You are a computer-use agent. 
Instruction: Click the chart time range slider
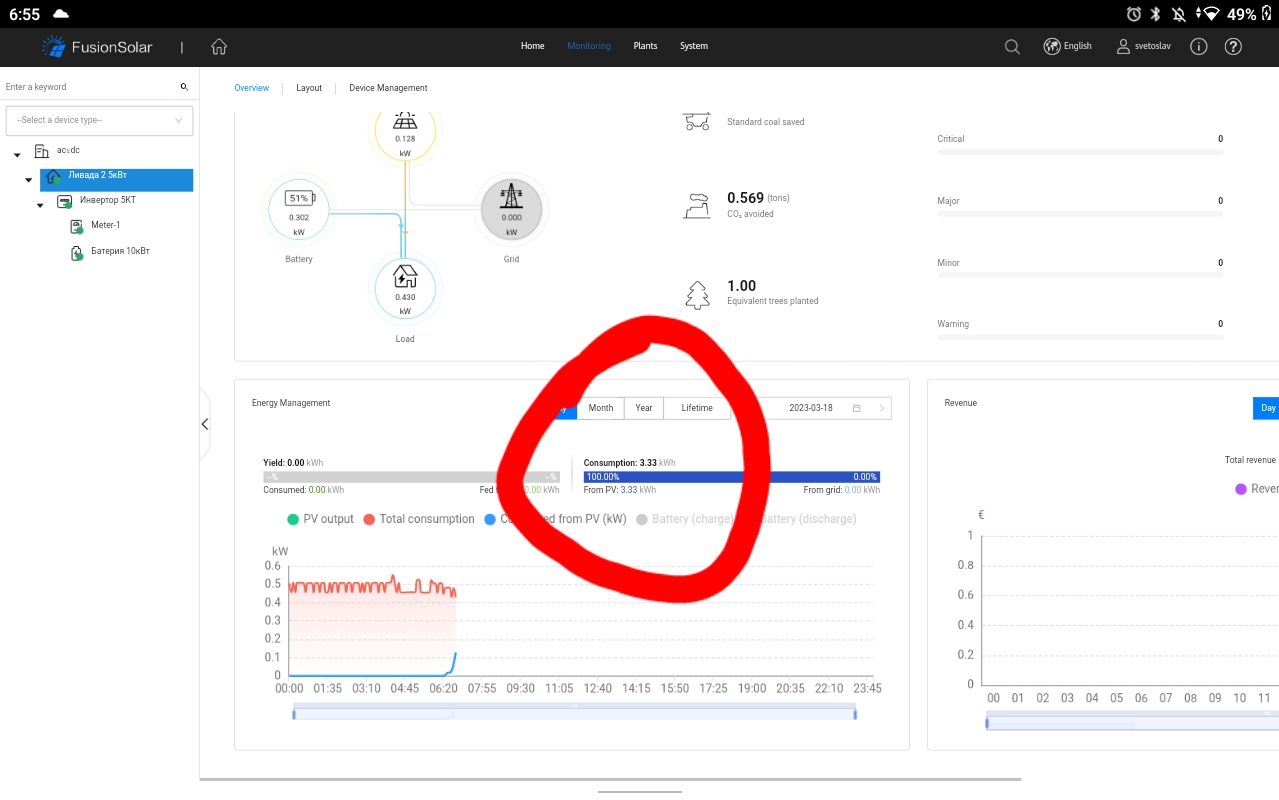click(x=574, y=713)
